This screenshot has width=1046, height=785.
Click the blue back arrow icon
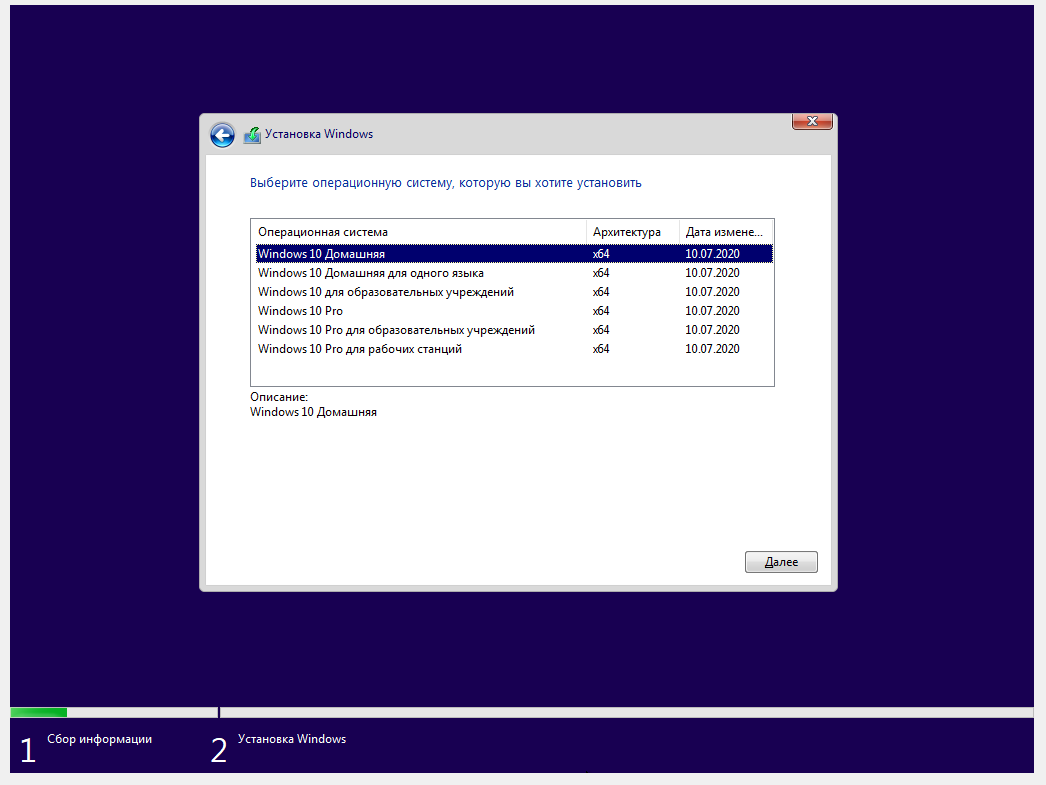(222, 135)
